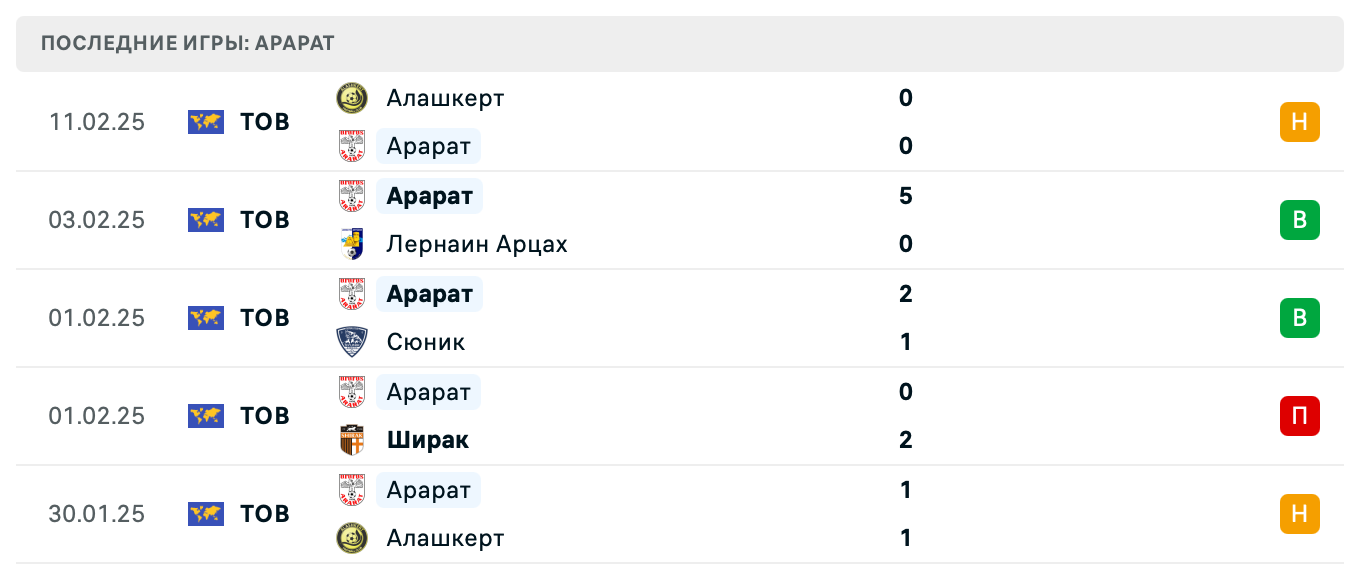Select the Лернаин Арцах team name
1360x584 pixels.
tap(477, 244)
